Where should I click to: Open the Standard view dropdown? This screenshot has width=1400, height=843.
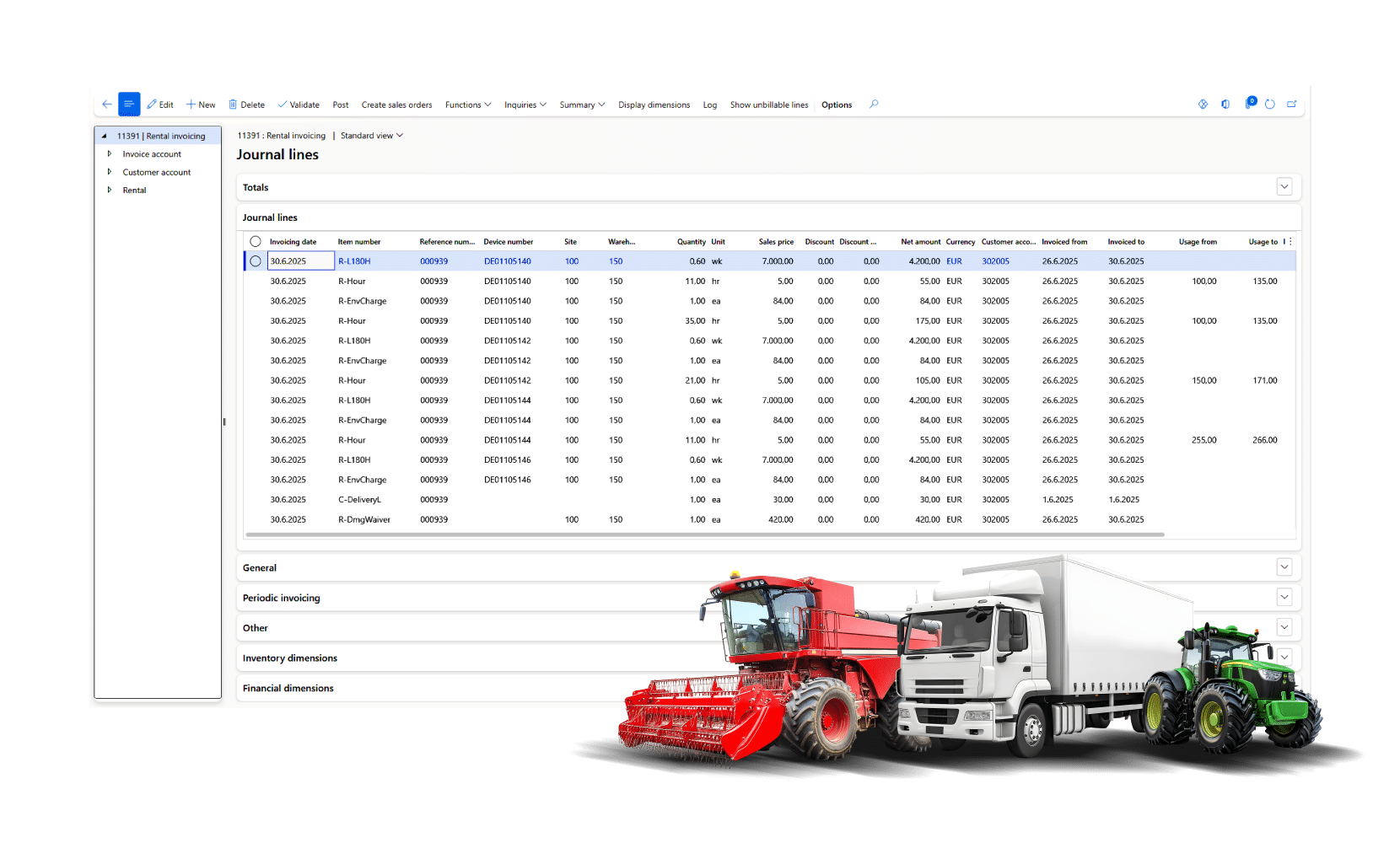coord(372,136)
